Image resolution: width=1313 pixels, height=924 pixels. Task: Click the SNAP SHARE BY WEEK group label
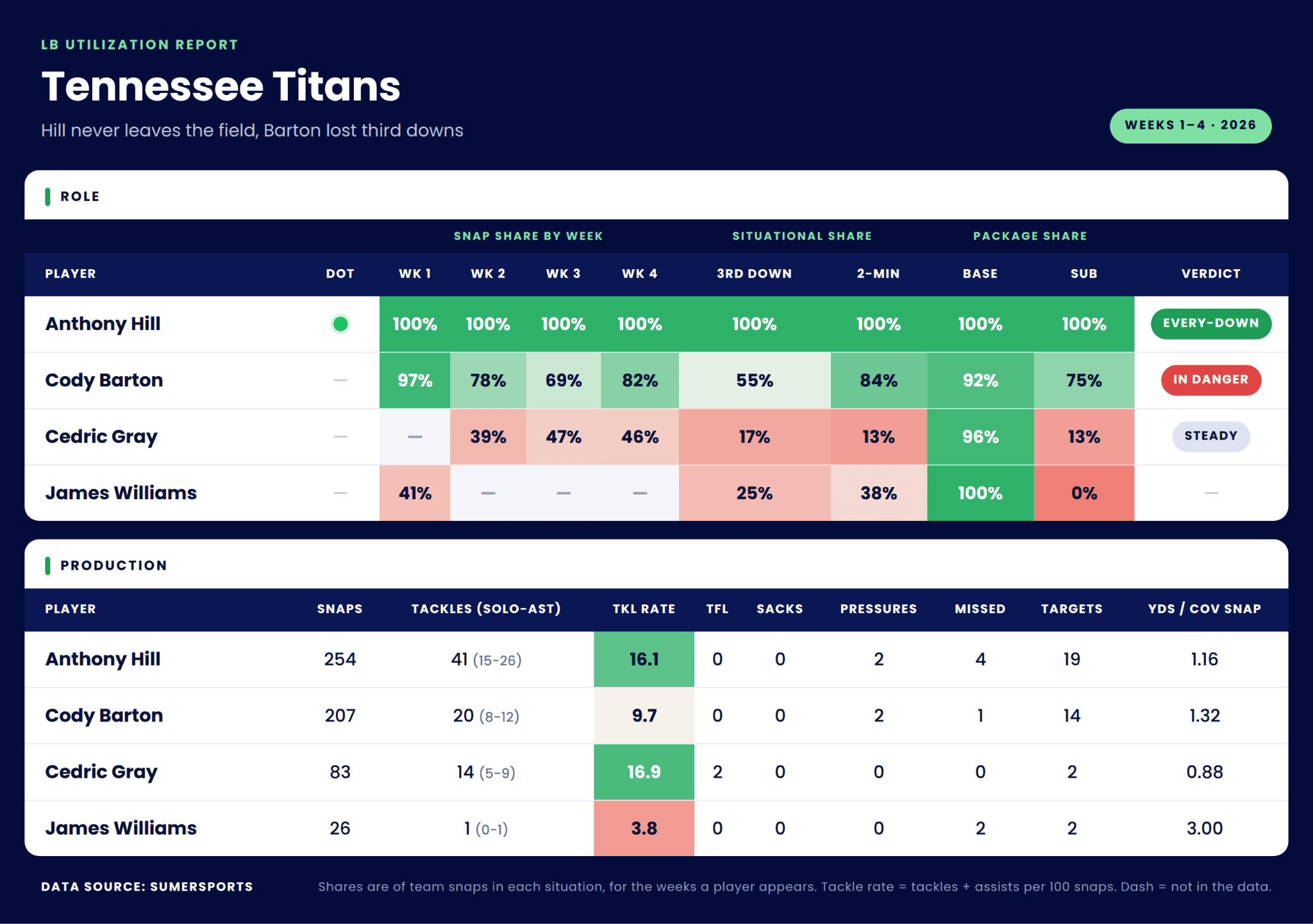coord(528,236)
